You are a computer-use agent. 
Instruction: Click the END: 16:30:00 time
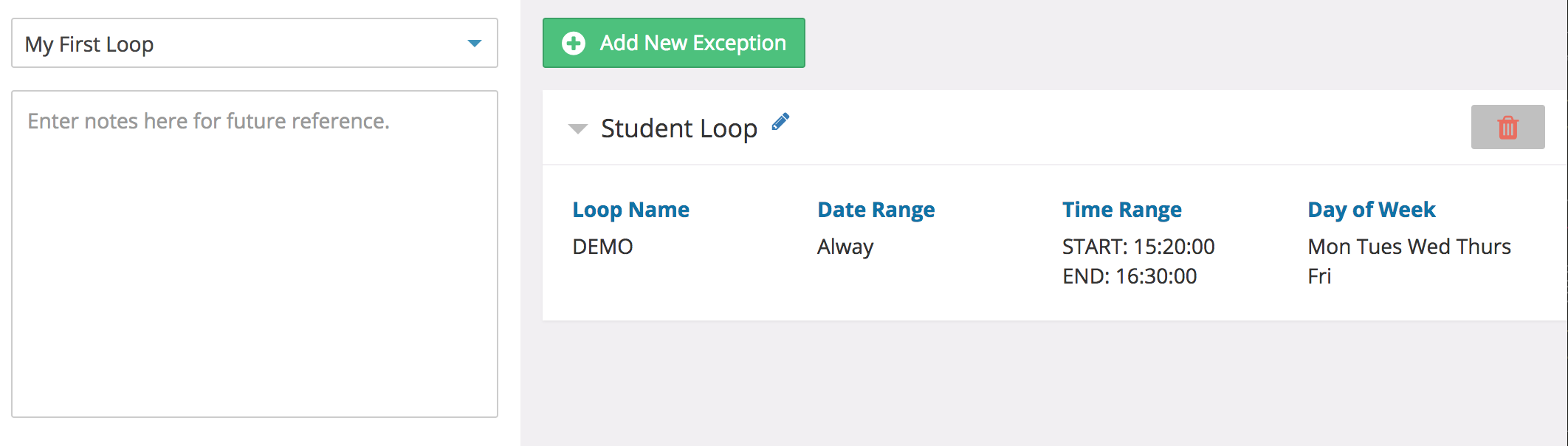[1129, 276]
